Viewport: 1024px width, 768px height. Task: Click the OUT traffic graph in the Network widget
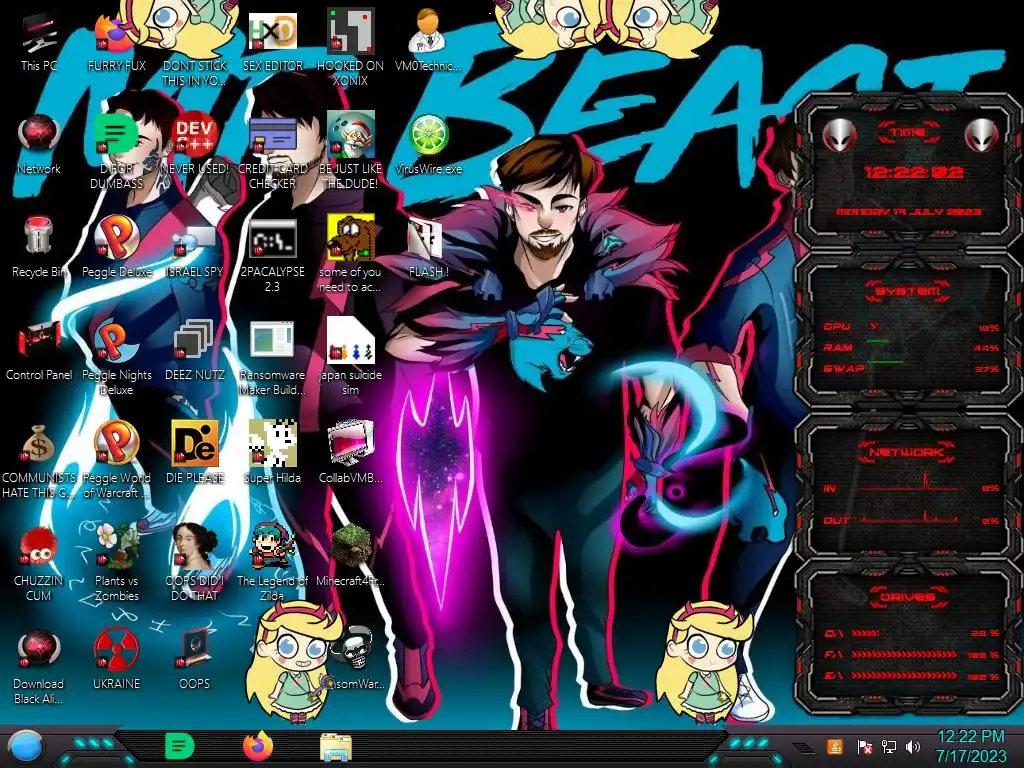(908, 517)
